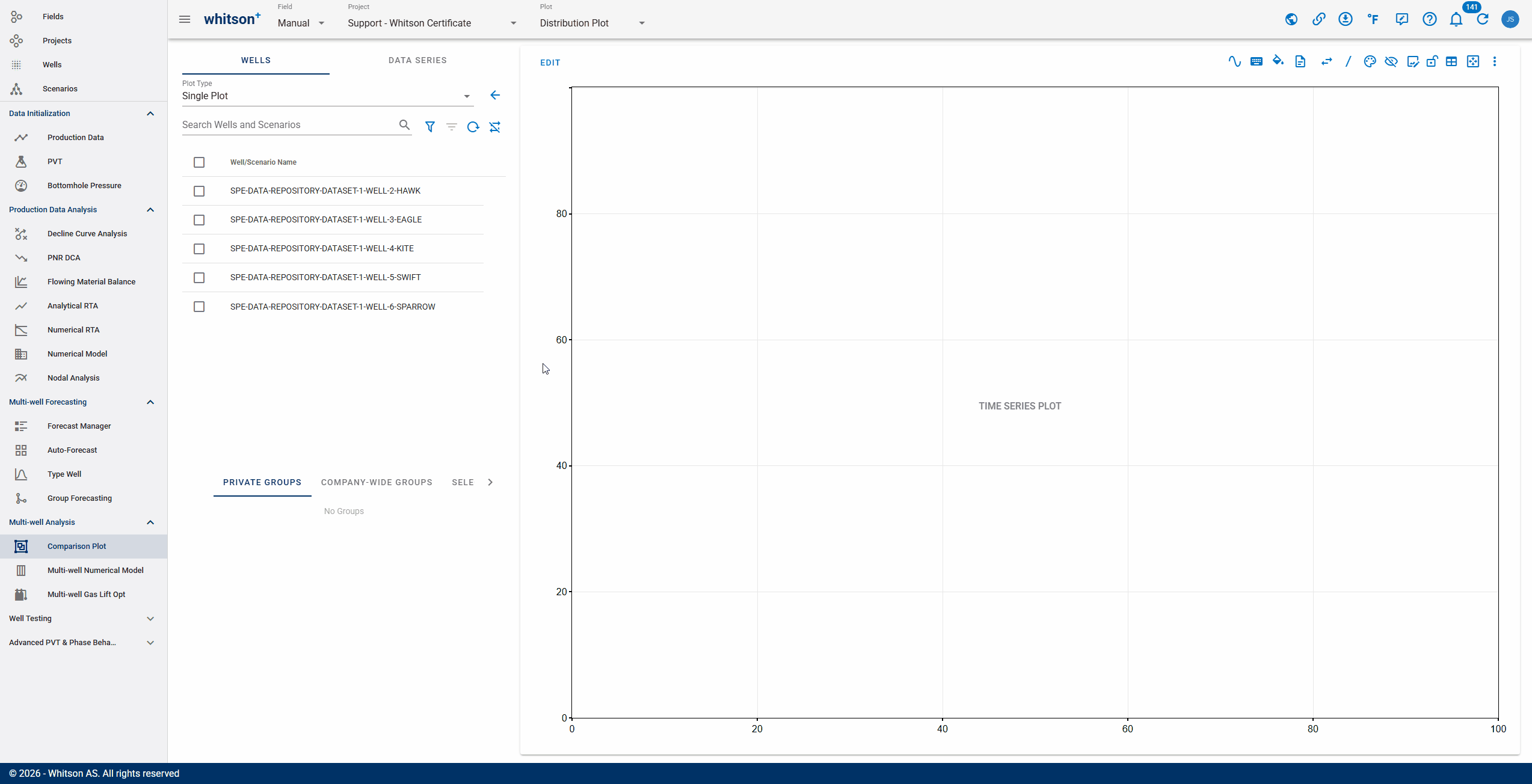Click the whitson+ logo
1532x784 pixels.
click(x=232, y=19)
